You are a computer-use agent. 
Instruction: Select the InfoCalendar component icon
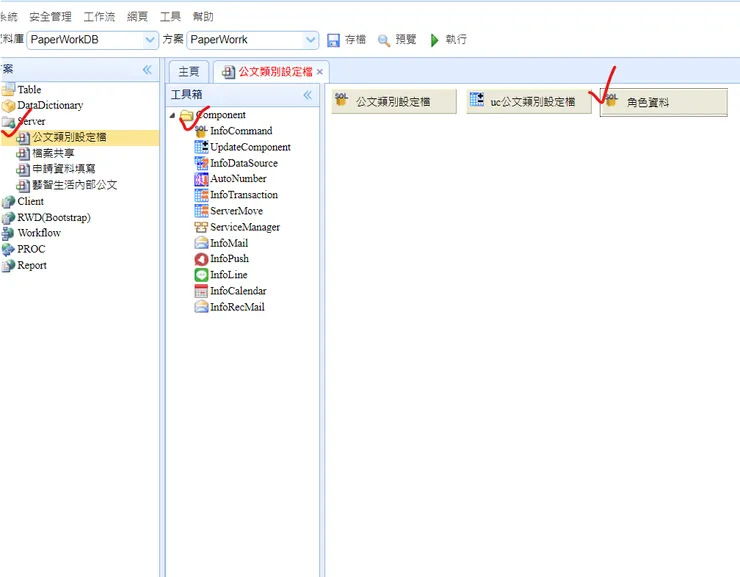(201, 291)
